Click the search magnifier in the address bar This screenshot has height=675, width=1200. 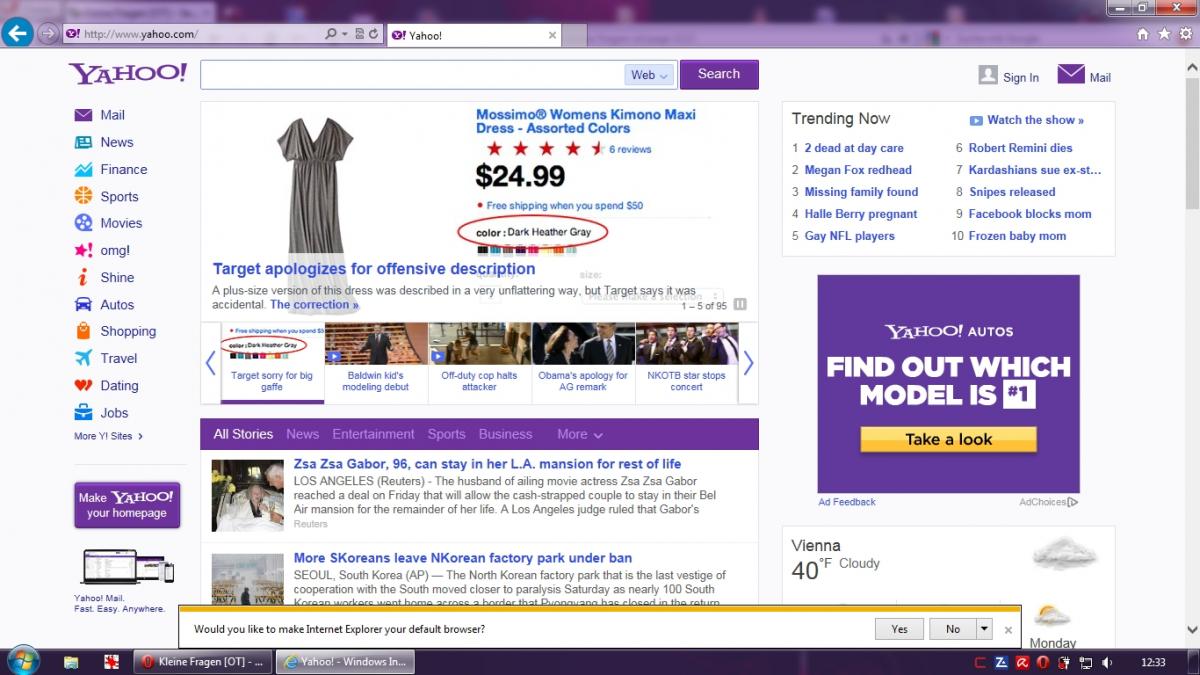(331, 34)
